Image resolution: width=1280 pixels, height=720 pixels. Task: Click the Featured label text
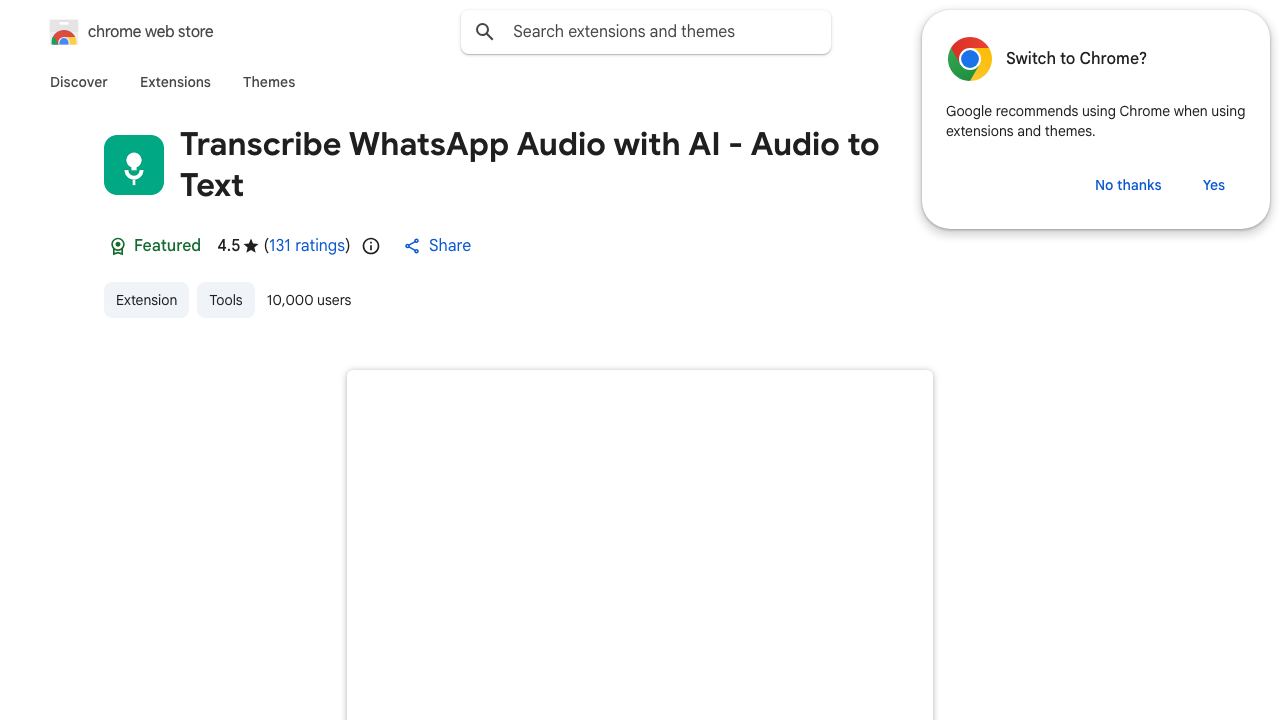pos(167,246)
